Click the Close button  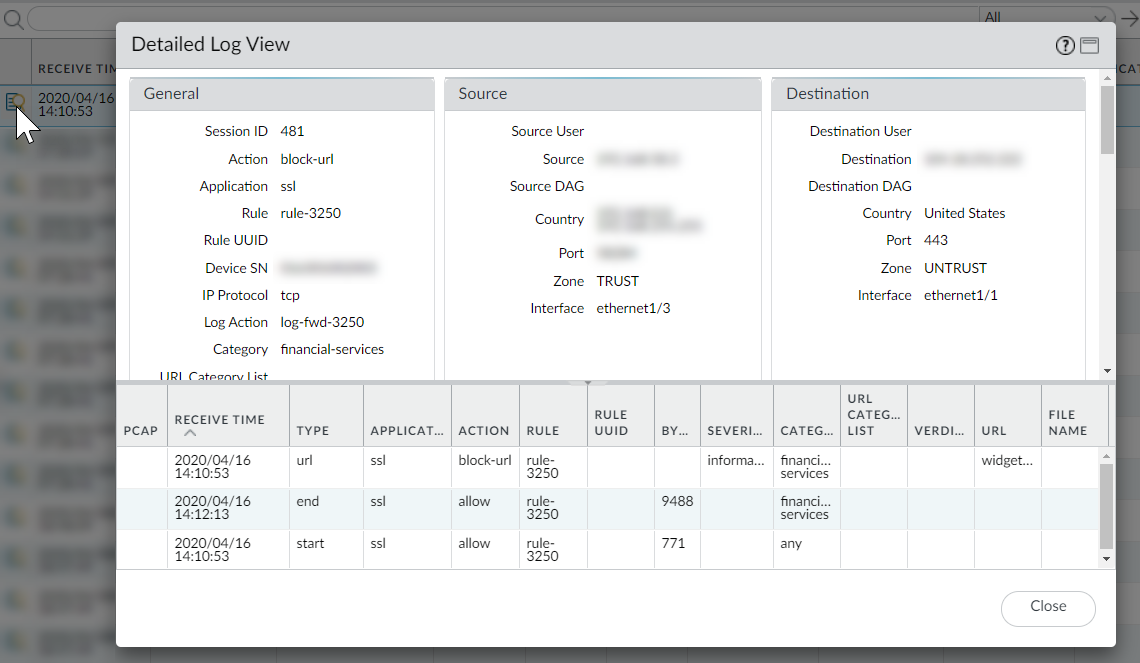click(1047, 607)
